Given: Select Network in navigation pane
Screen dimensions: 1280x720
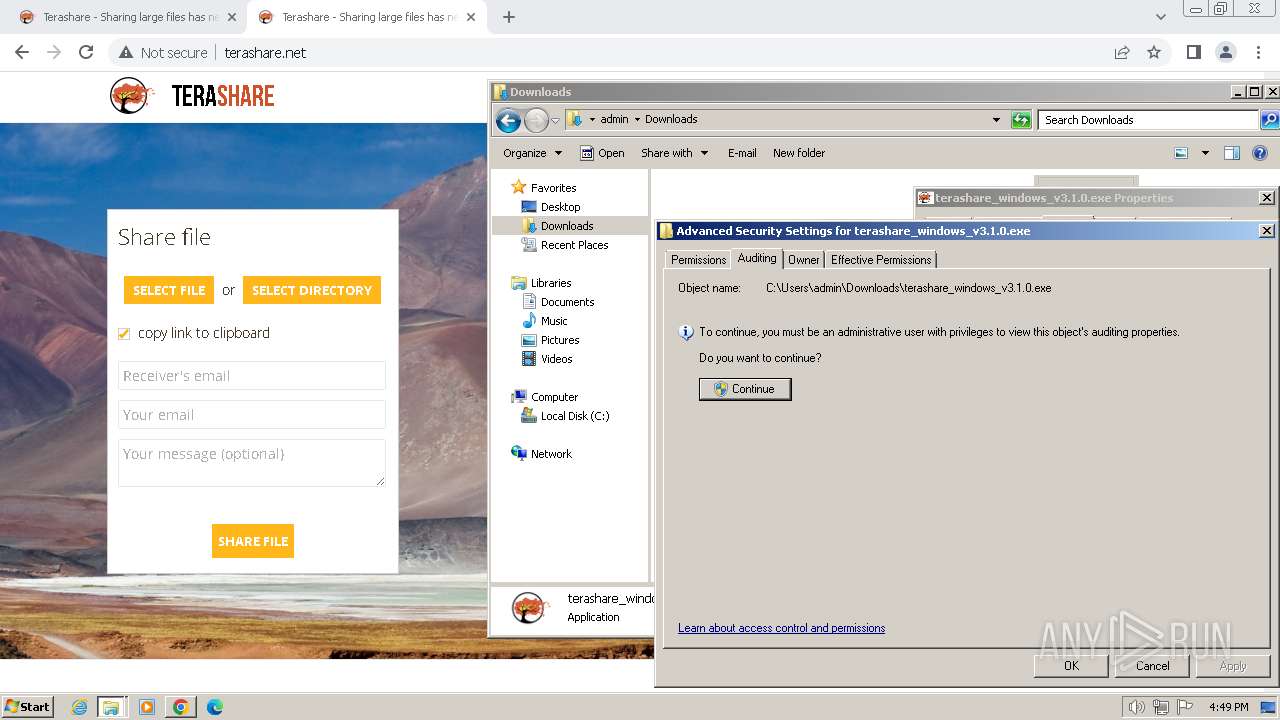Looking at the screenshot, I should pyautogui.click(x=551, y=454).
